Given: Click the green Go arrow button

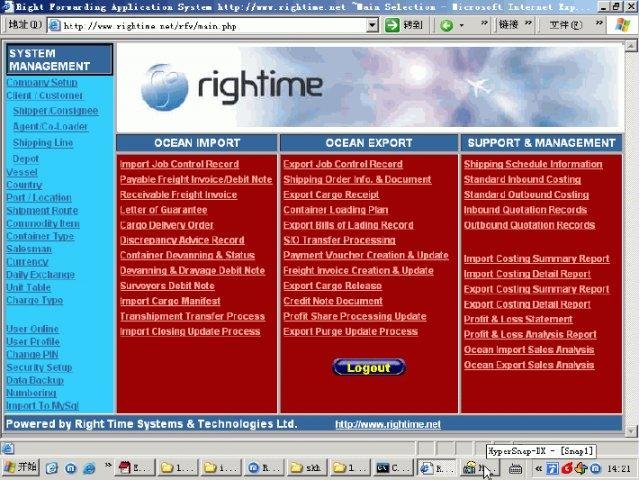Looking at the screenshot, I should coord(392,25).
